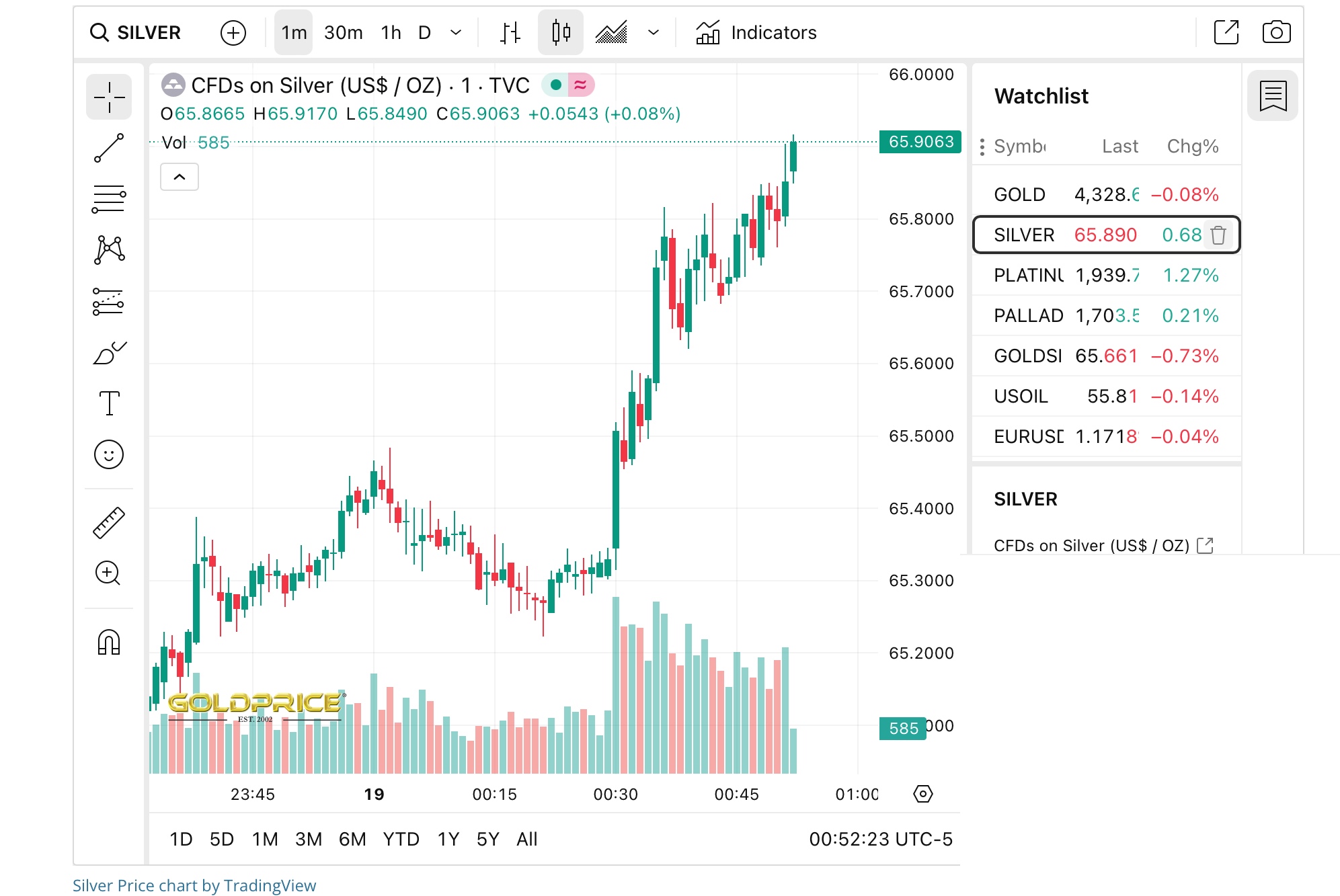Open the emoji icons tool
The width and height of the screenshot is (1340, 896).
(x=109, y=455)
